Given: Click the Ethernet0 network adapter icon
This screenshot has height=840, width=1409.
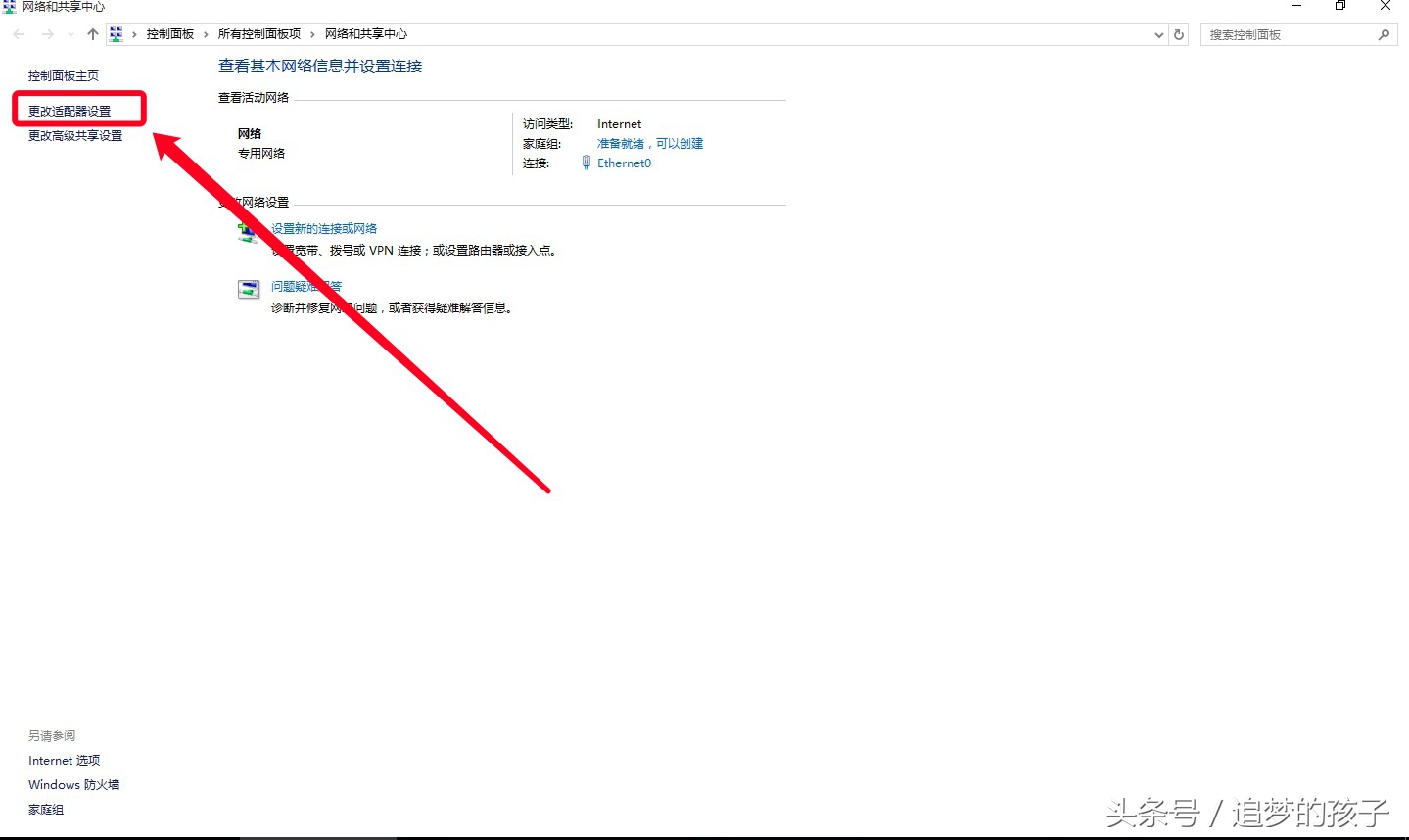Looking at the screenshot, I should pos(587,163).
